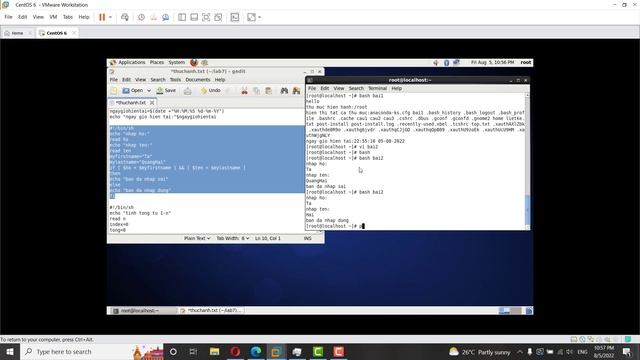640x360 pixels.
Task: Click the Paste icon in gedit toolbar
Action: tap(269, 91)
